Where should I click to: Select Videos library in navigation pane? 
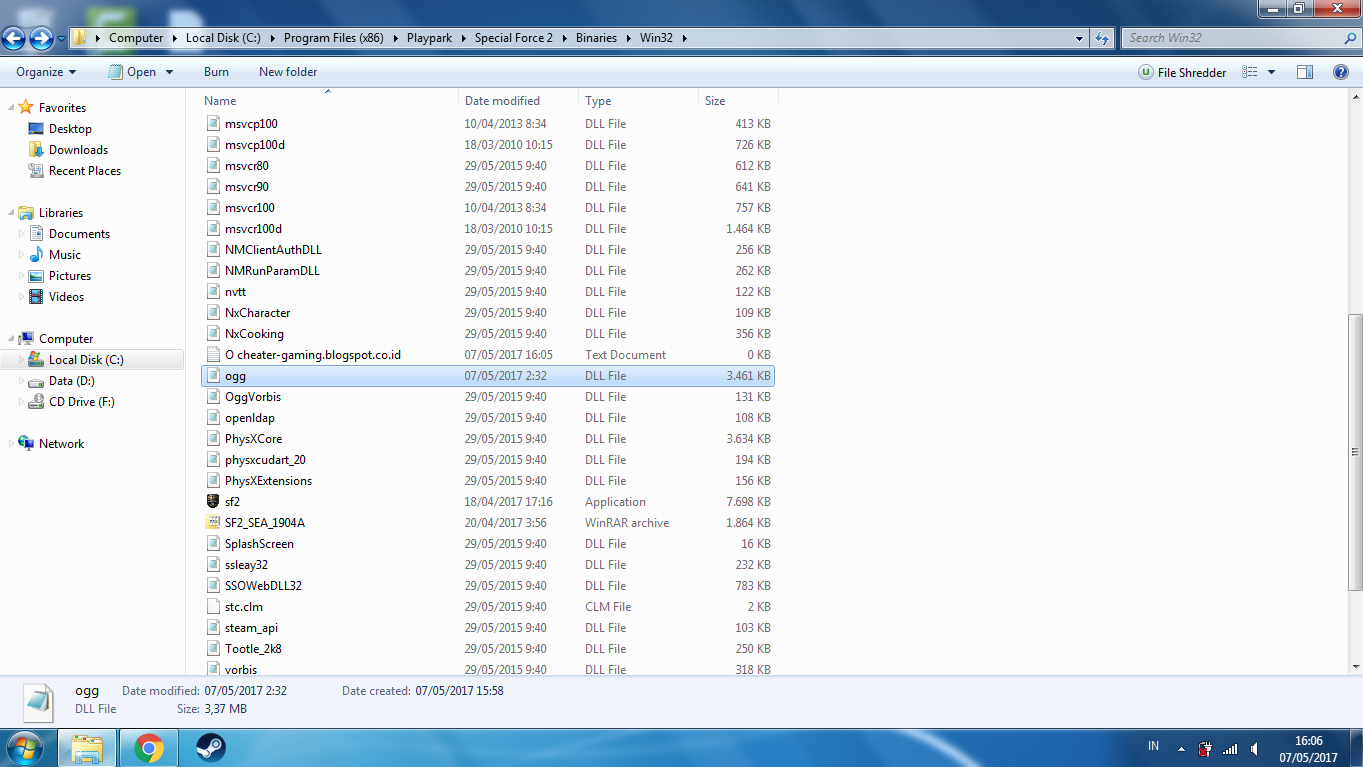click(66, 297)
